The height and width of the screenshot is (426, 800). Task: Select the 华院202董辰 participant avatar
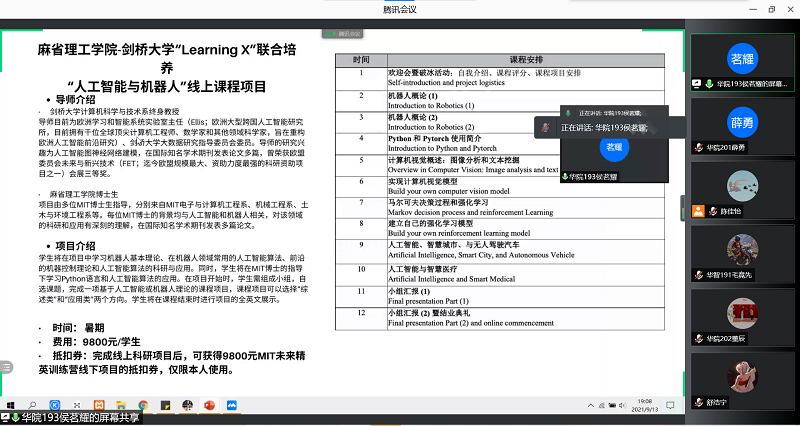coord(742,313)
